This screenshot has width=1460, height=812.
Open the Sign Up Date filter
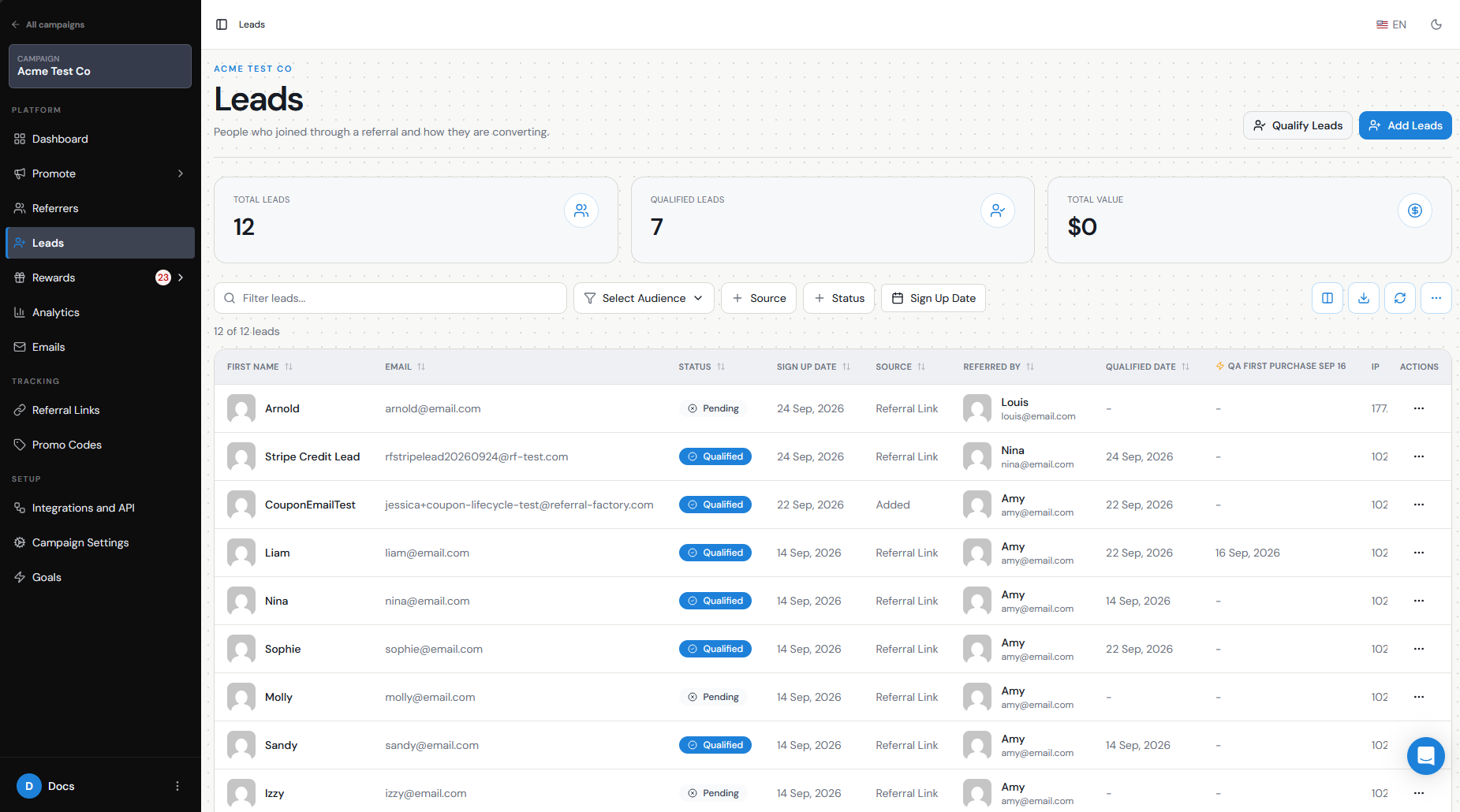tap(933, 298)
